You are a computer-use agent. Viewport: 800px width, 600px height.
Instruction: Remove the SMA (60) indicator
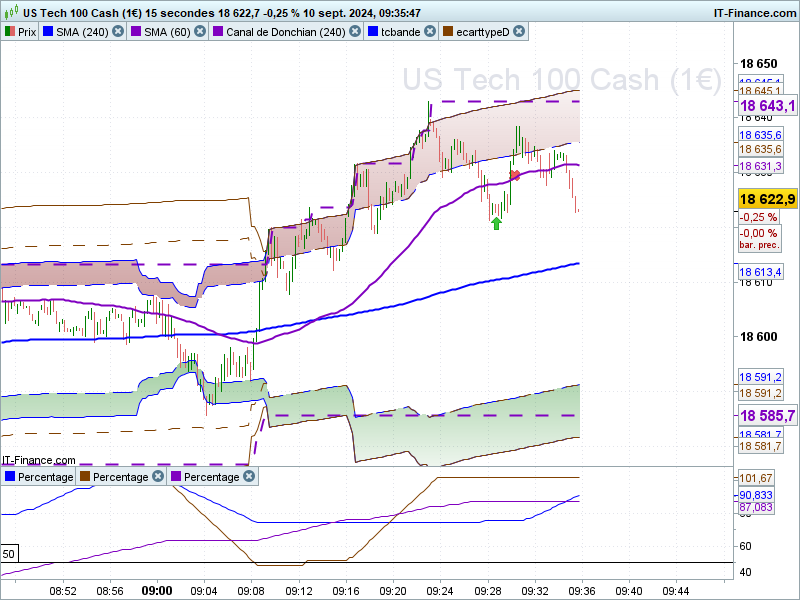click(x=200, y=32)
